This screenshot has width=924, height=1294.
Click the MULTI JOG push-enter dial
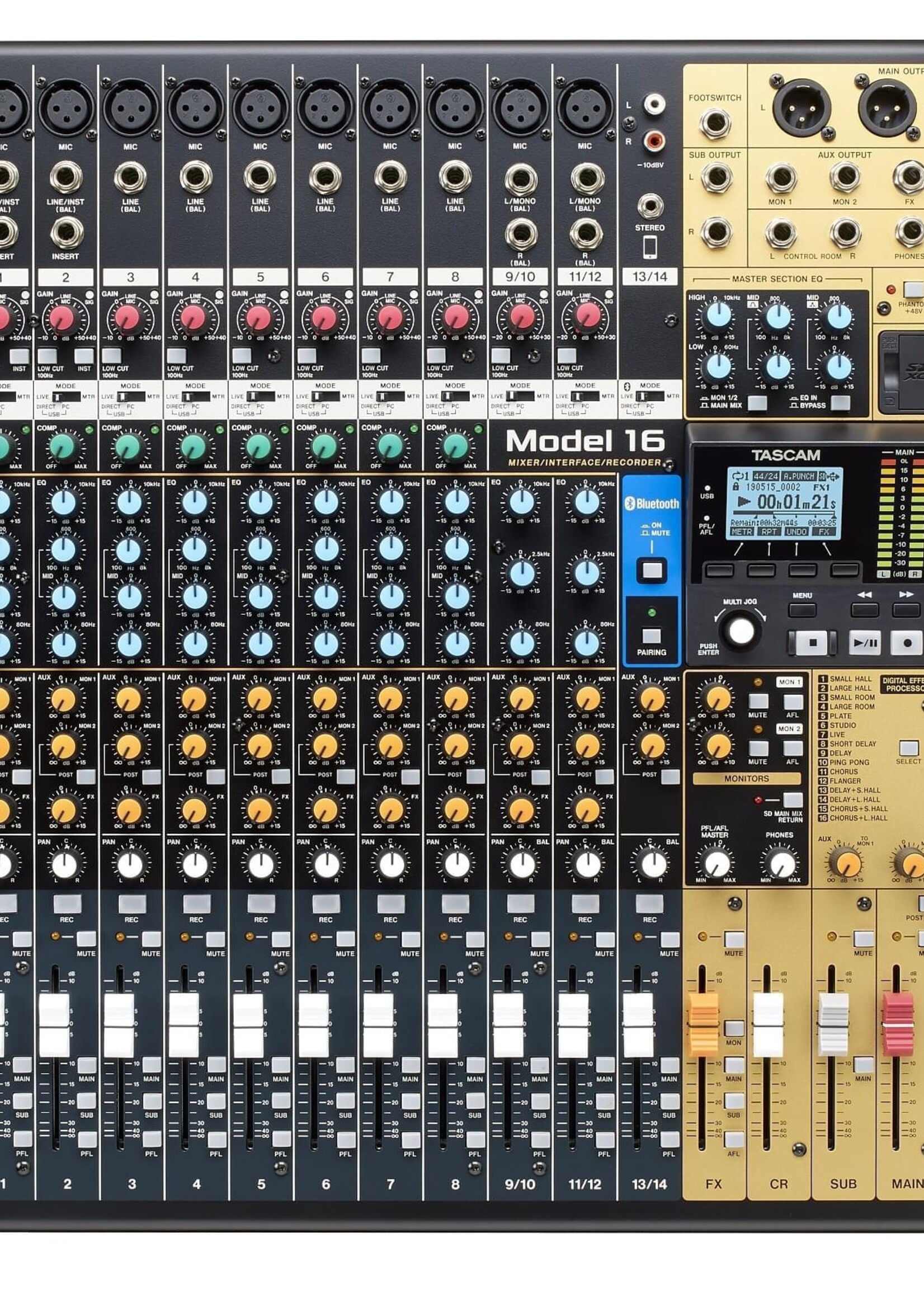pos(741,631)
